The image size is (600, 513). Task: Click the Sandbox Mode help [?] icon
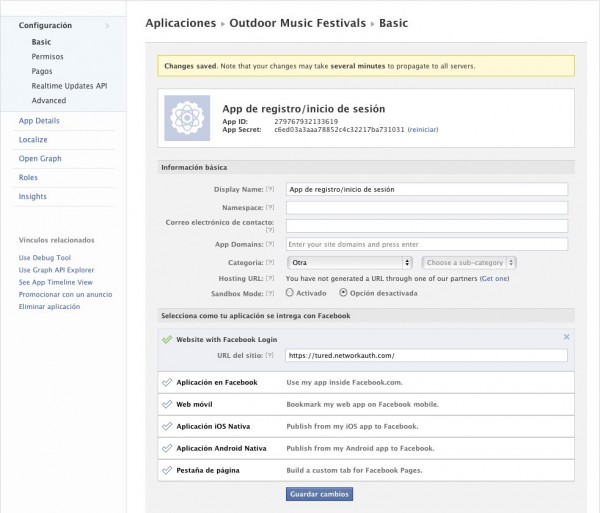point(270,293)
